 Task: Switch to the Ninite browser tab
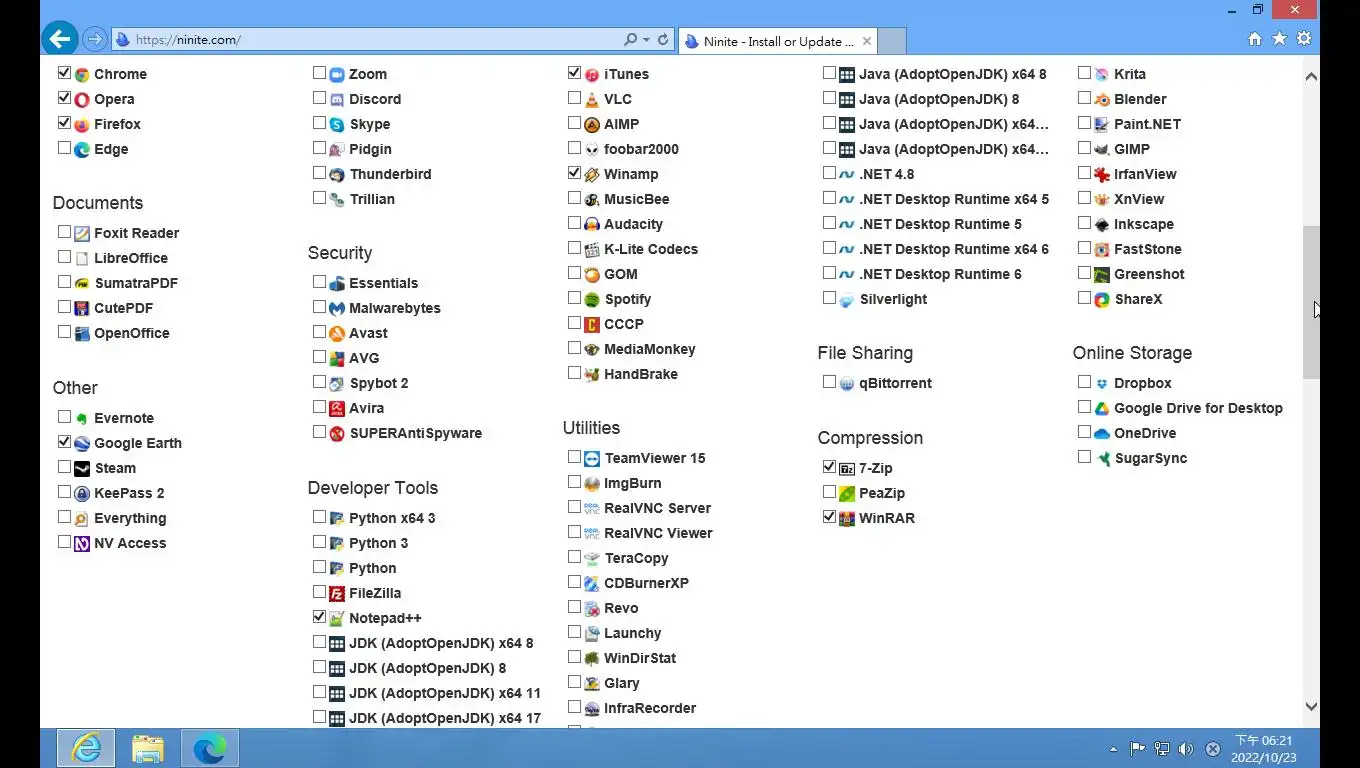tap(777, 41)
